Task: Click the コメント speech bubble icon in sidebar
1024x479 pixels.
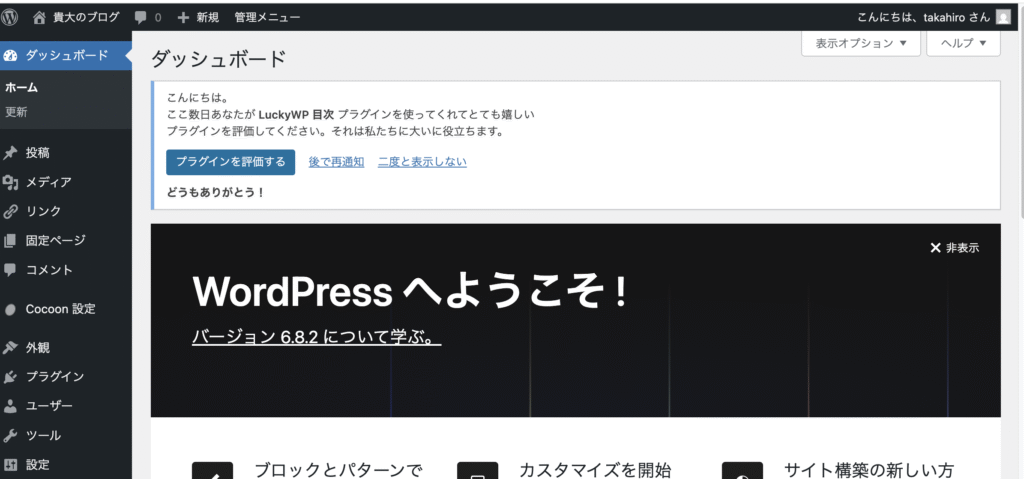Action: tap(10, 269)
